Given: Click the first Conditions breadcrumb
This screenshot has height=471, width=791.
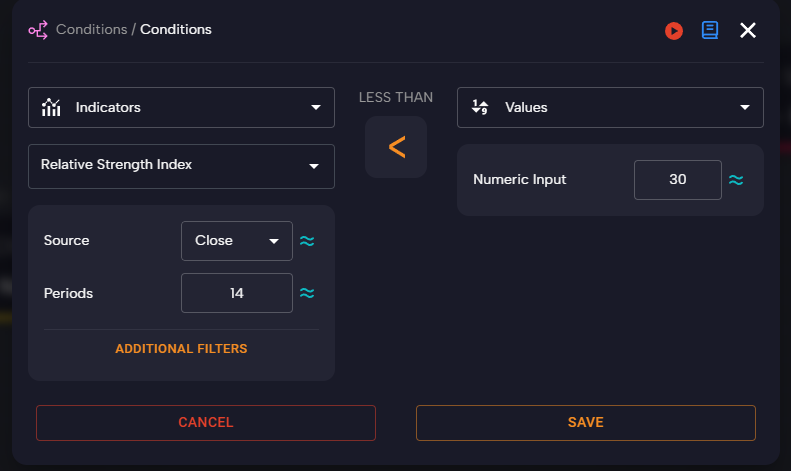Looking at the screenshot, I should click(x=92, y=30).
